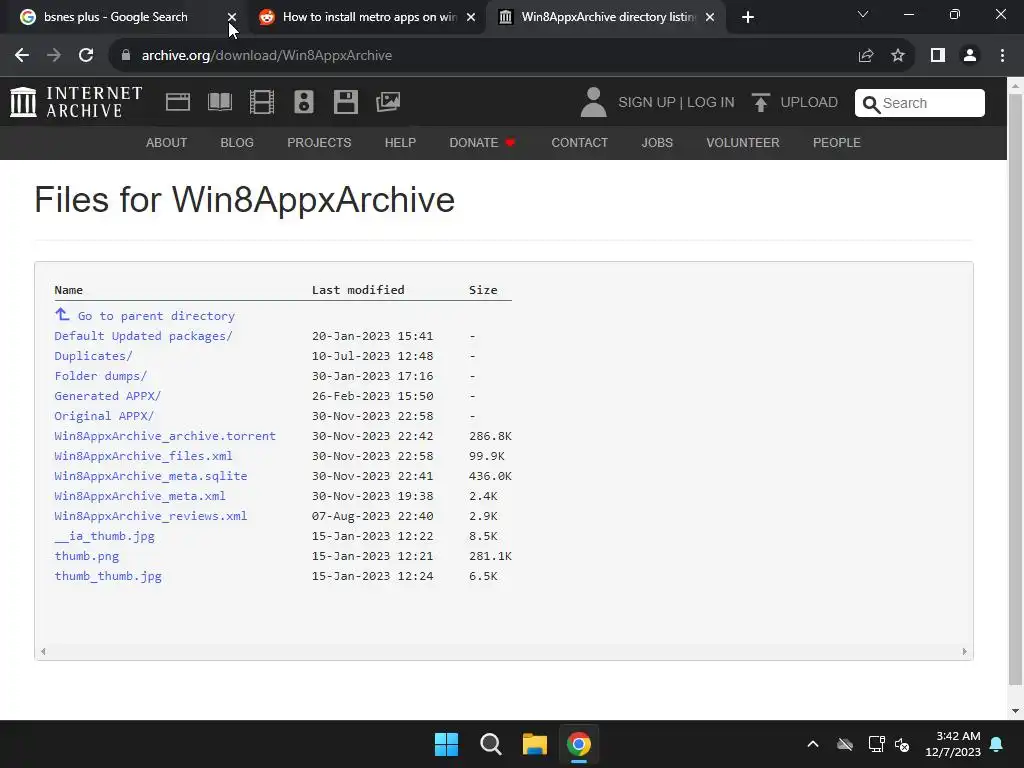
Task: Click Go to parent directory link
Action: click(156, 316)
